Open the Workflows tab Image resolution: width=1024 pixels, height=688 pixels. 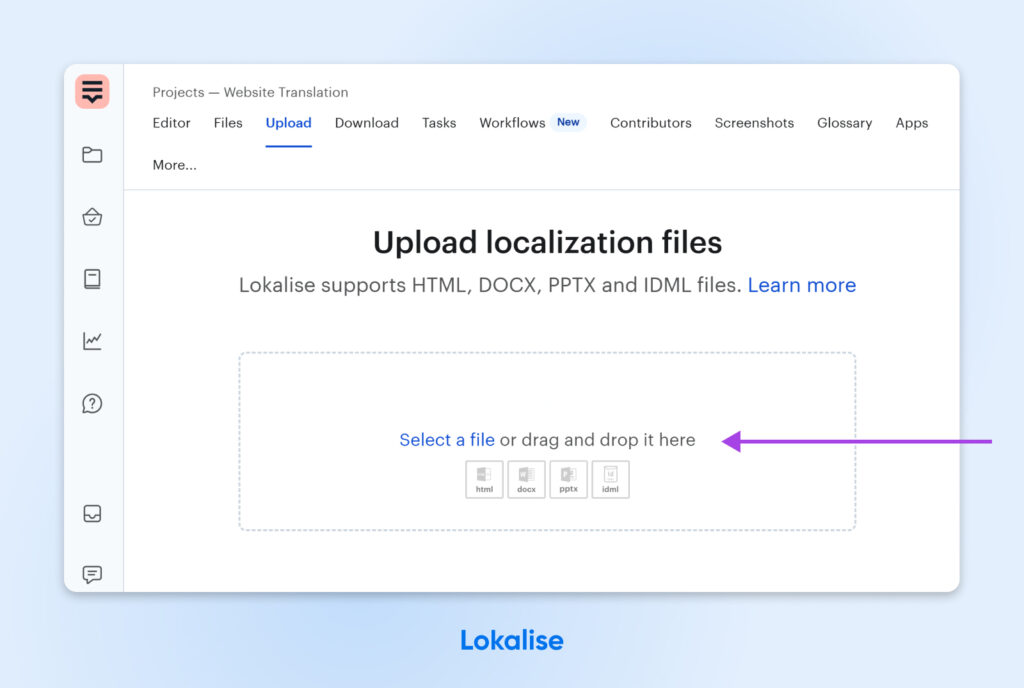tap(512, 123)
